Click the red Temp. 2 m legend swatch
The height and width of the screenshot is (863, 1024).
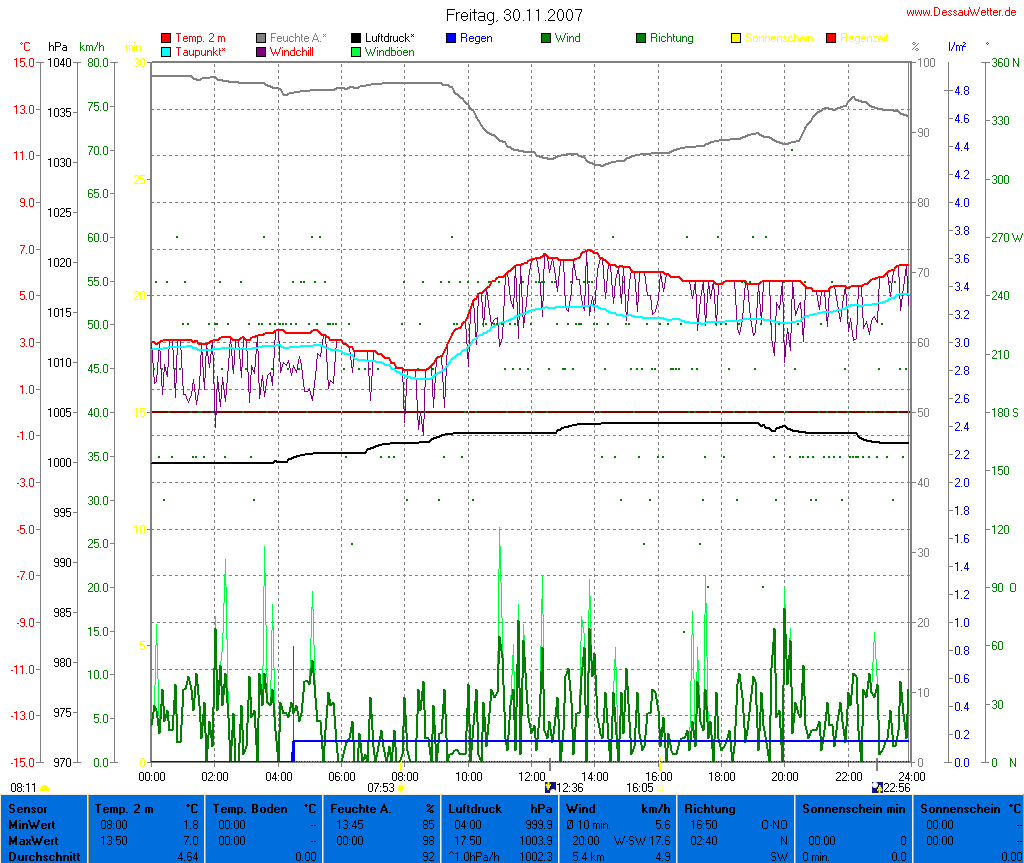coord(166,38)
